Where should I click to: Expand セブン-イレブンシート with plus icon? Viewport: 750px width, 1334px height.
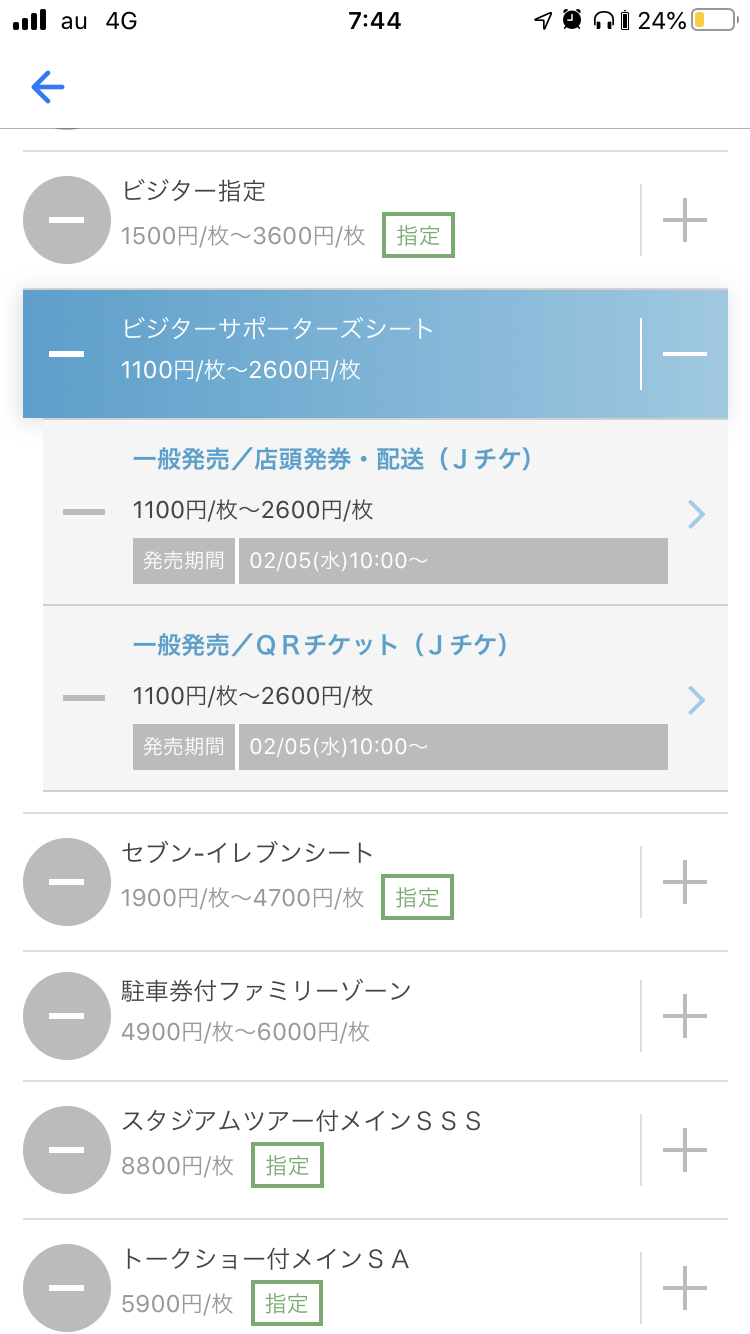pos(685,882)
